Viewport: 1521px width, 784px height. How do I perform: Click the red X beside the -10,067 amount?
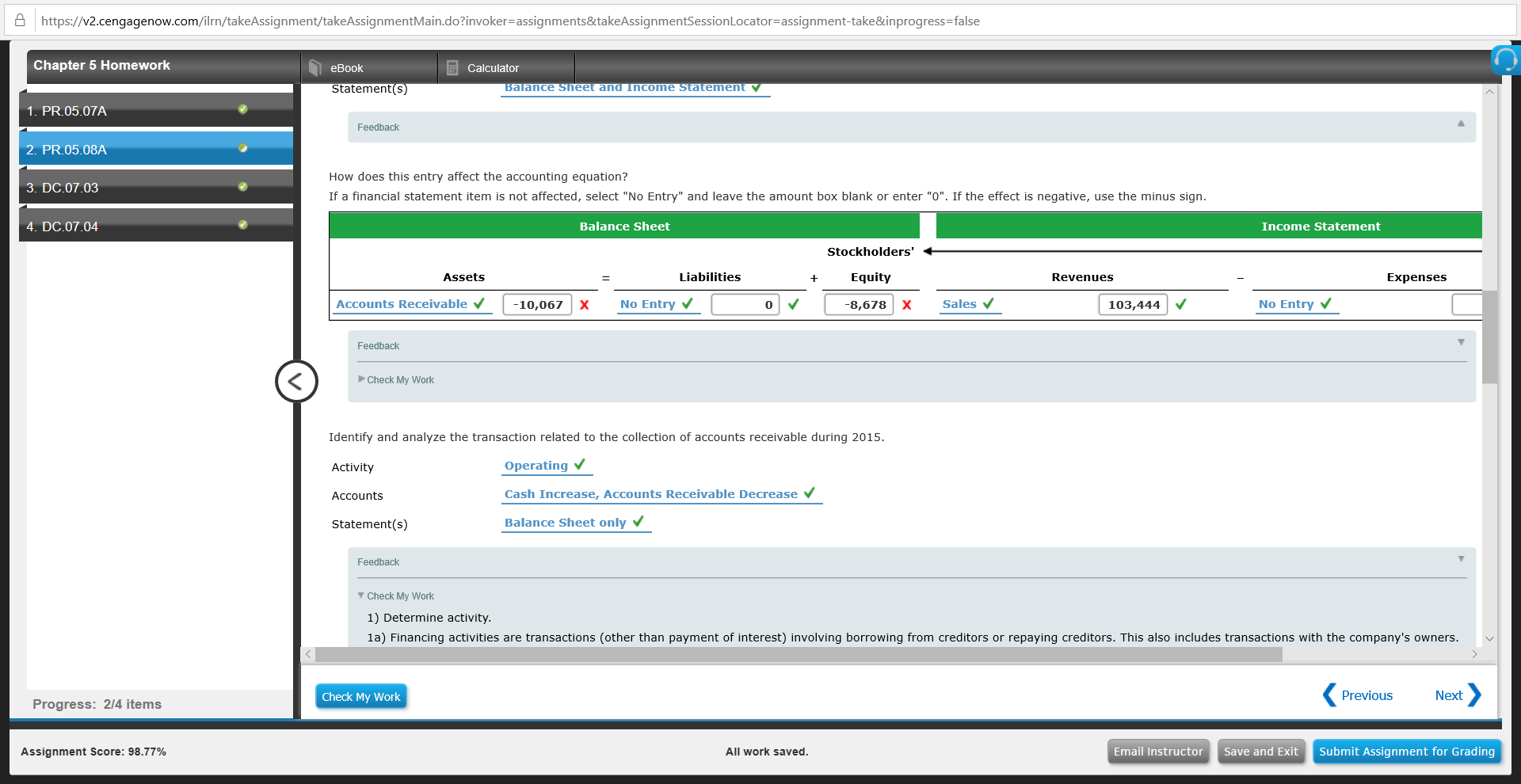[x=585, y=304]
